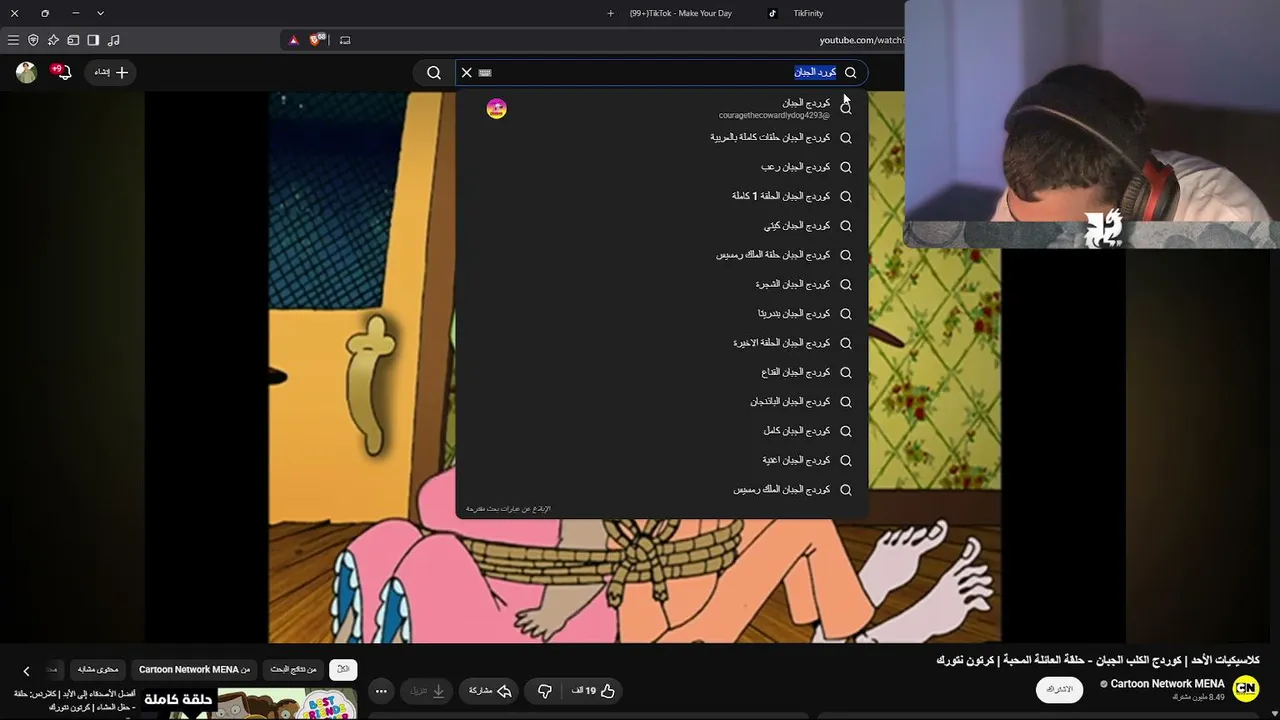The image size is (1280, 720).
Task: Click the report search predictions link
Action: (x=508, y=509)
